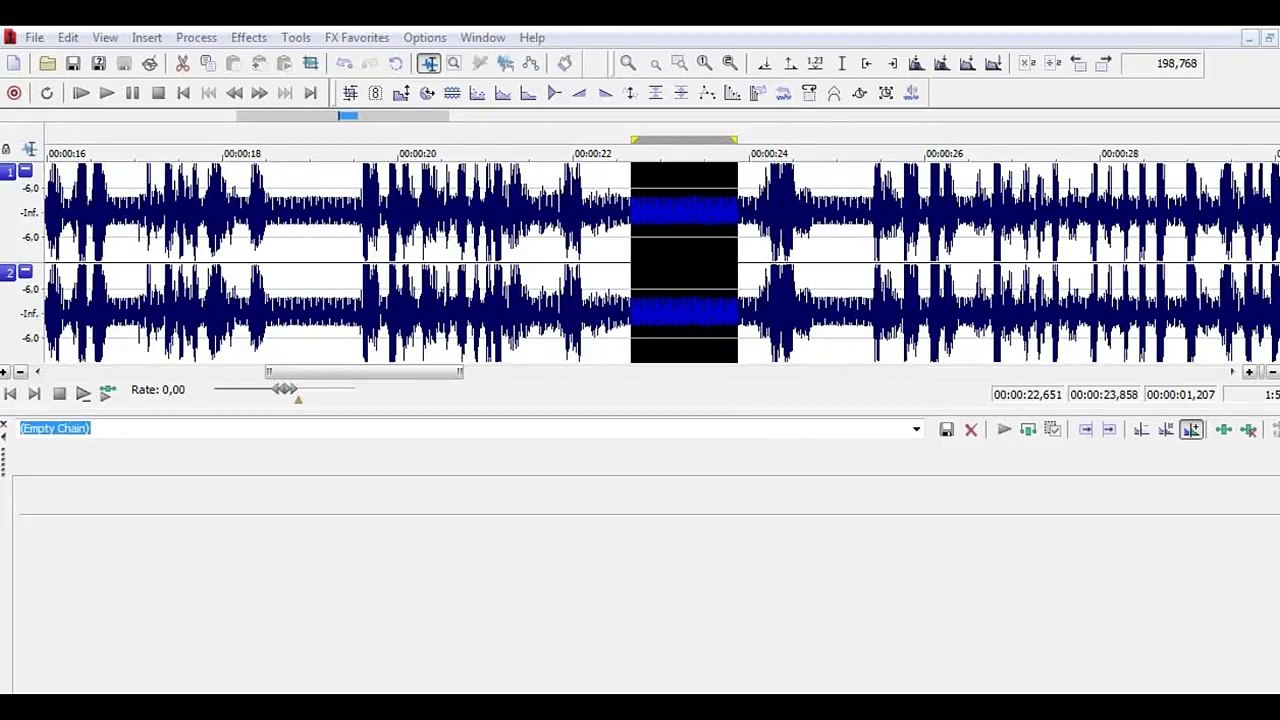
Task: Open the Effects menu
Action: (249, 37)
